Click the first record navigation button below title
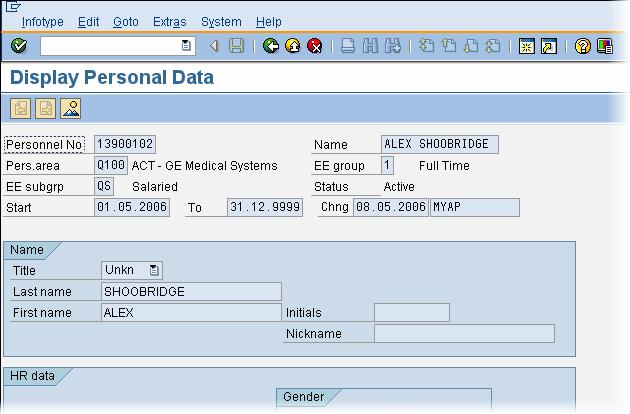630x414 pixels. 21,109
